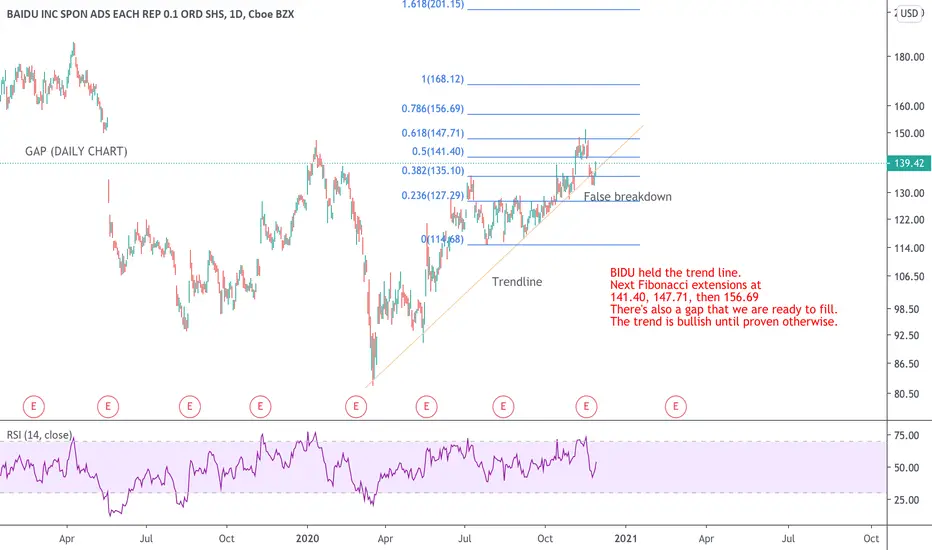Image resolution: width=932 pixels, height=550 pixels.
Task: Select the 0.5(141.40) Fibonacci label
Action: [438, 152]
